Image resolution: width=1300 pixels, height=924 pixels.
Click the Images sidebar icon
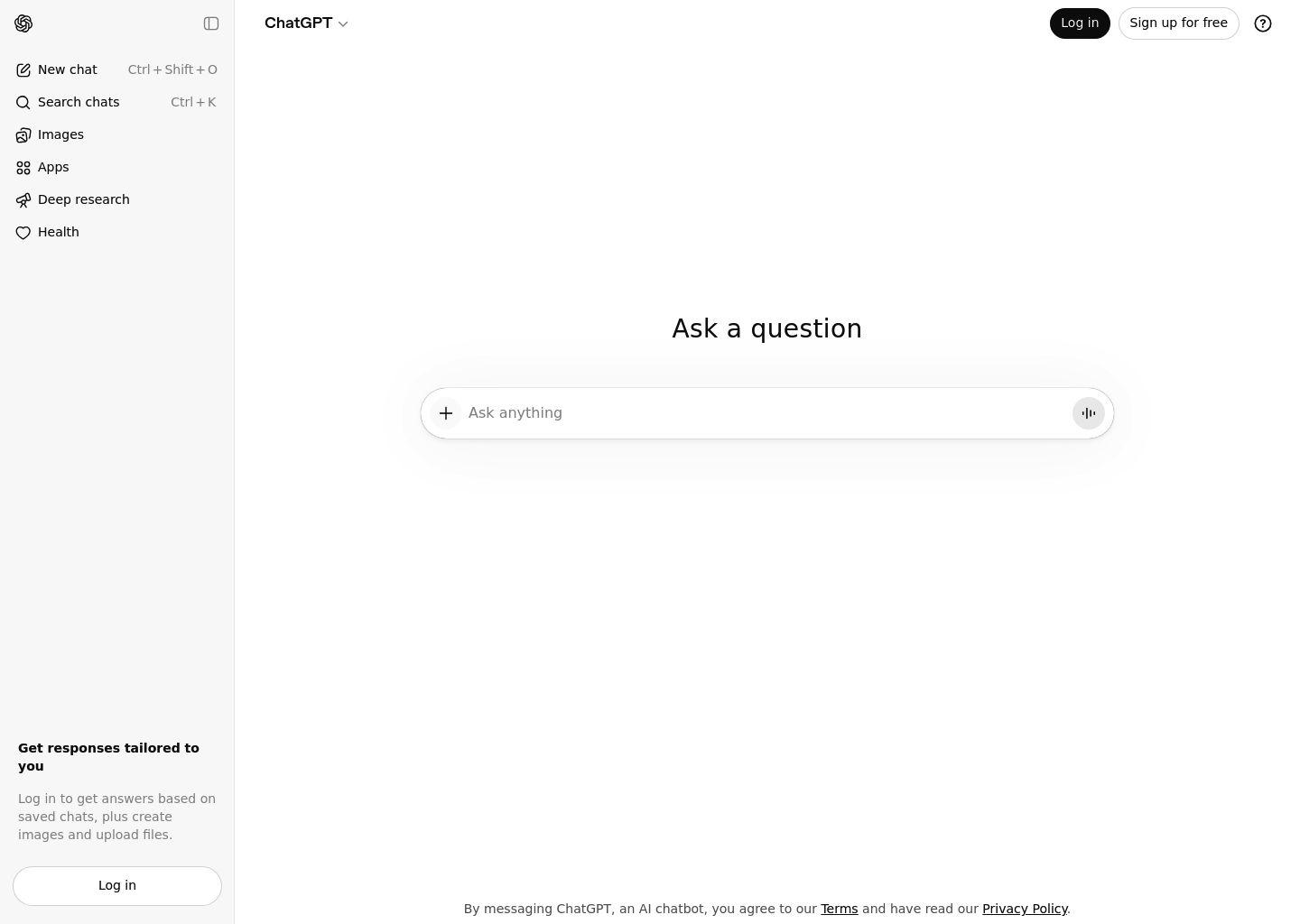23,135
